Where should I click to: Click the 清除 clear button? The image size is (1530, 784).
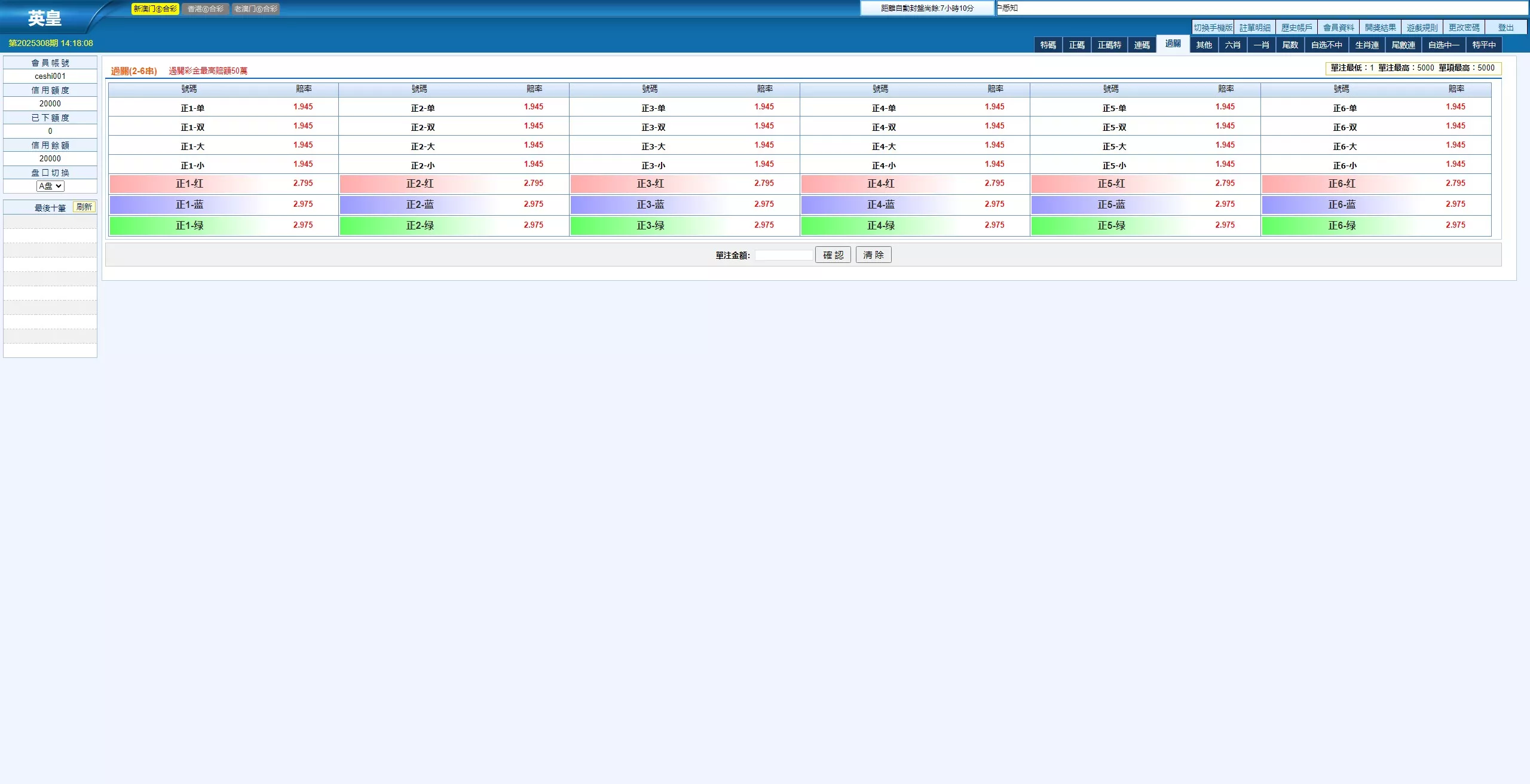pyautogui.click(x=873, y=255)
